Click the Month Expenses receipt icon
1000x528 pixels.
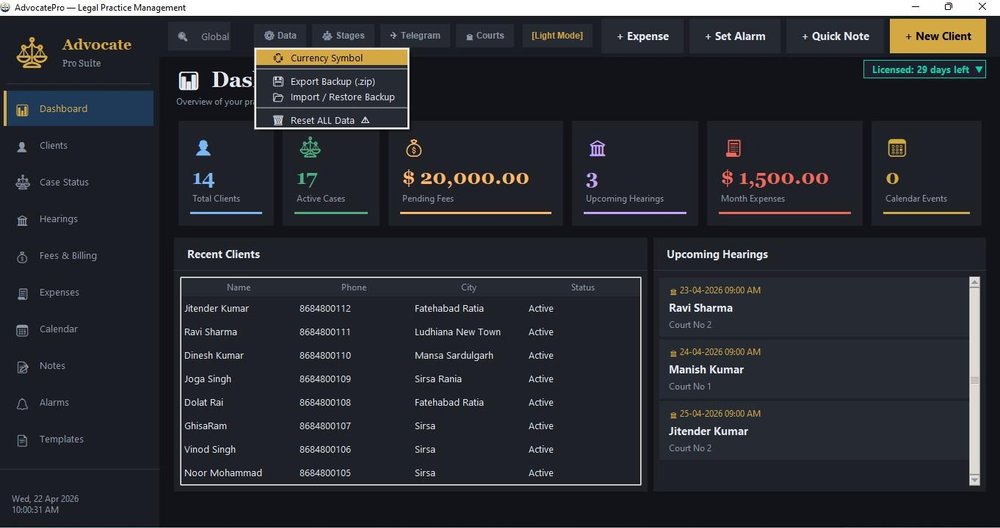(x=733, y=149)
